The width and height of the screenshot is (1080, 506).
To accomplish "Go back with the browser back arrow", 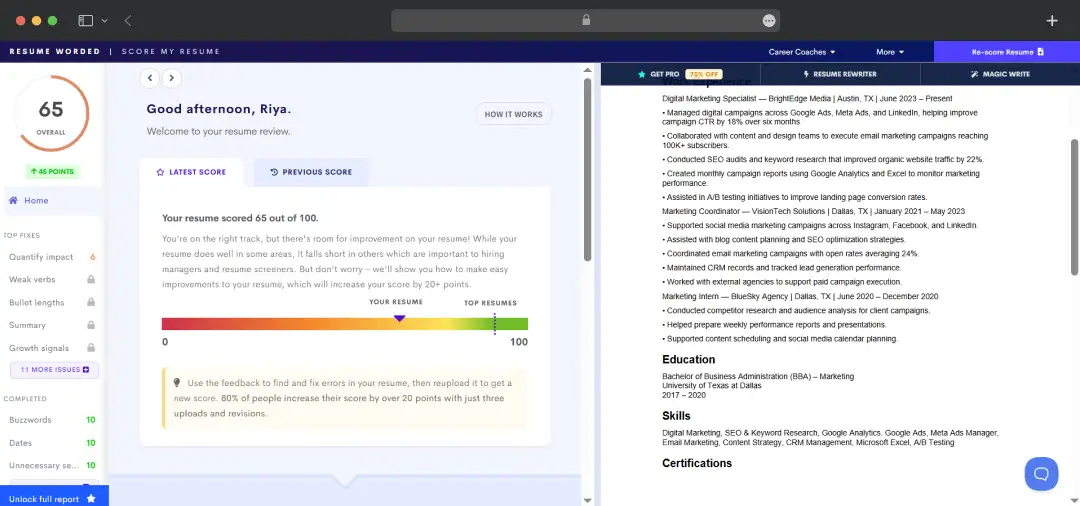I will (128, 21).
